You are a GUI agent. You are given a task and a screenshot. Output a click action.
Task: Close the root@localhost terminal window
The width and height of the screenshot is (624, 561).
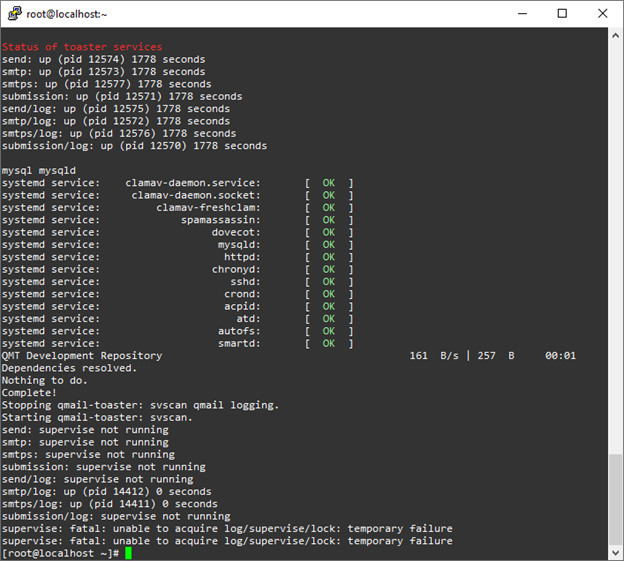pyautogui.click(x=603, y=14)
